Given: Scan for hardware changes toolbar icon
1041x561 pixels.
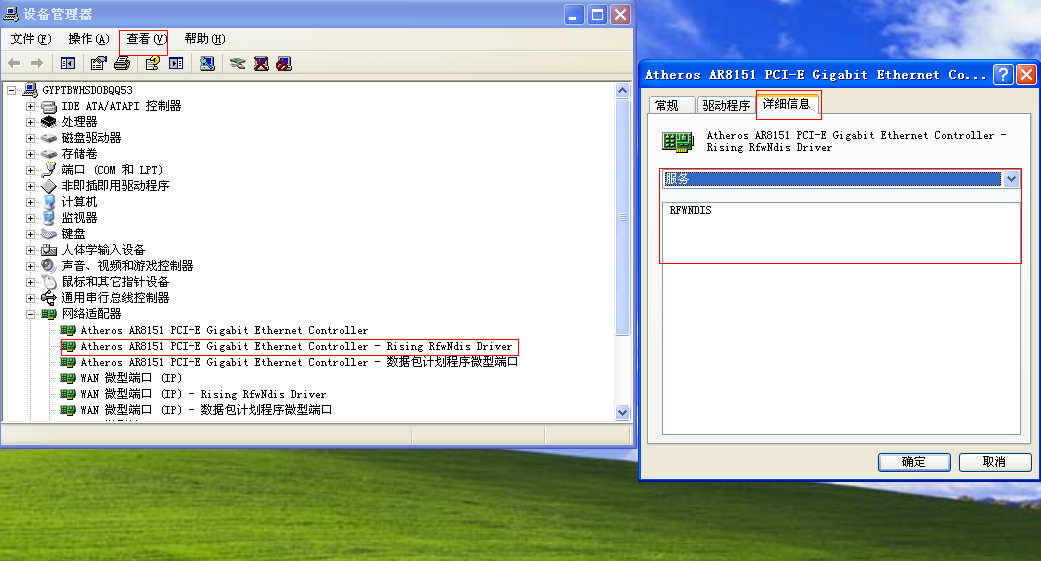Looking at the screenshot, I should (x=207, y=64).
